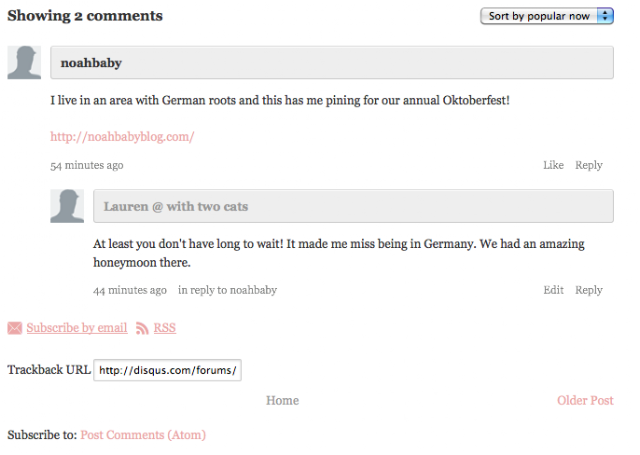Viewport: 640px width, 455px height.
Task: Click the Trackback URL input field
Action: pyautogui.click(x=168, y=371)
